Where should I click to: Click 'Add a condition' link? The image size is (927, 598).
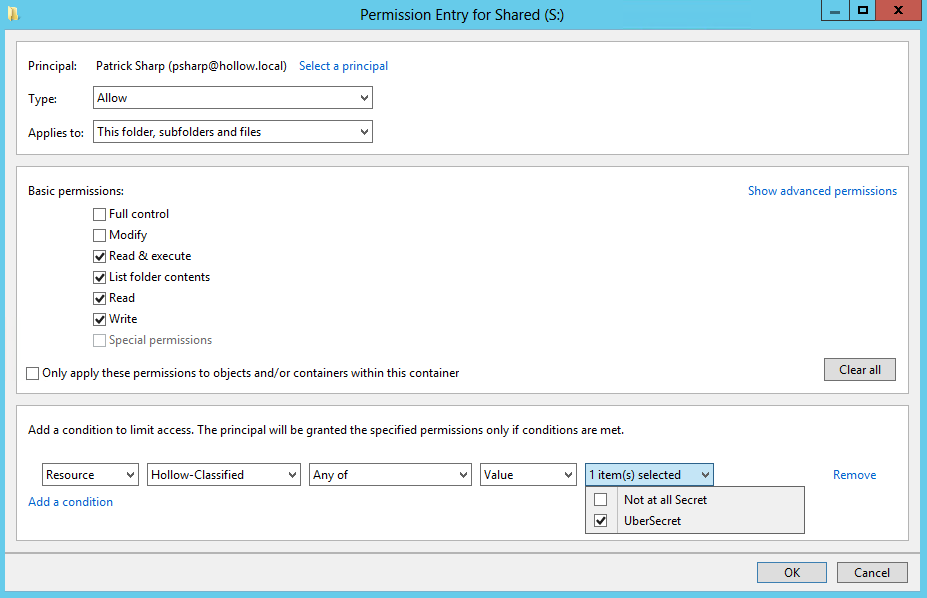(x=70, y=502)
